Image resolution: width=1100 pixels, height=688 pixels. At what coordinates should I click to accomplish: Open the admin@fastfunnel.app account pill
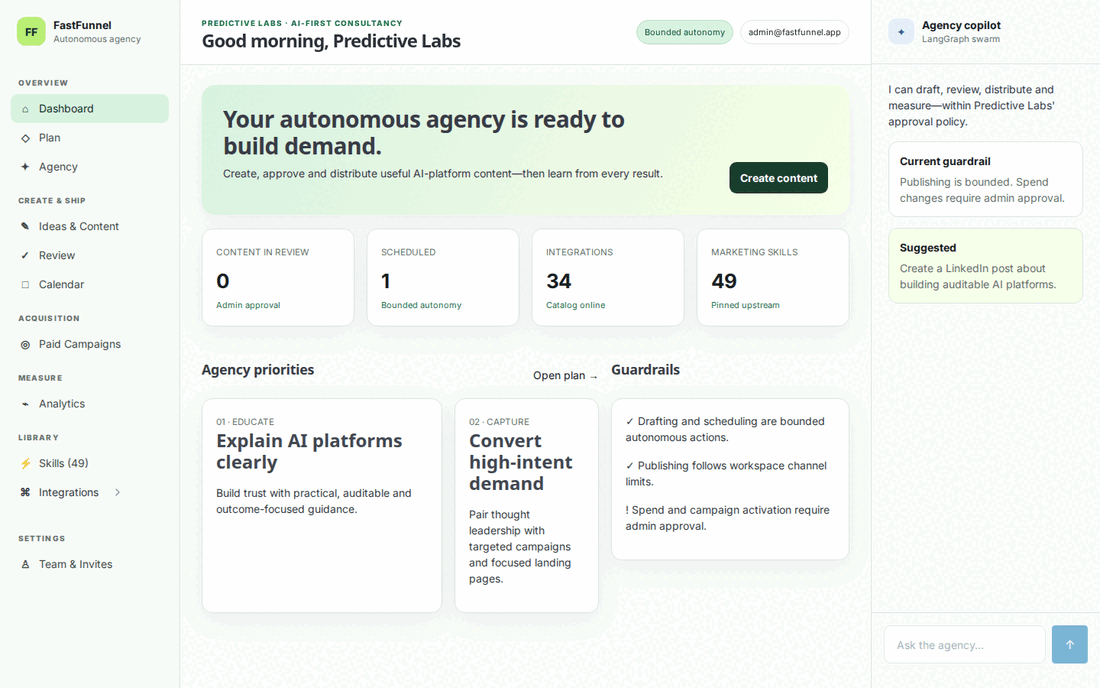[794, 32]
